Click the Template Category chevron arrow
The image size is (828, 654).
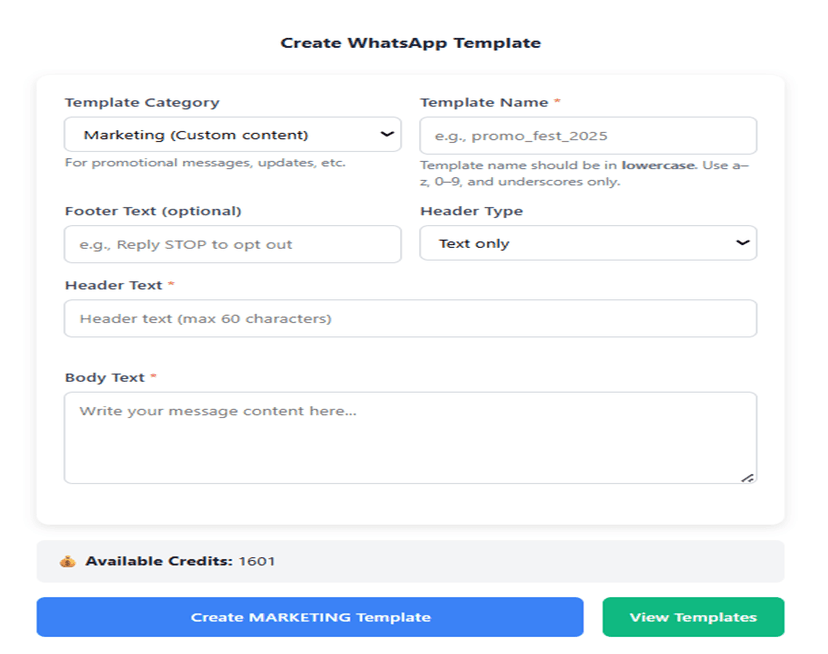point(389,133)
